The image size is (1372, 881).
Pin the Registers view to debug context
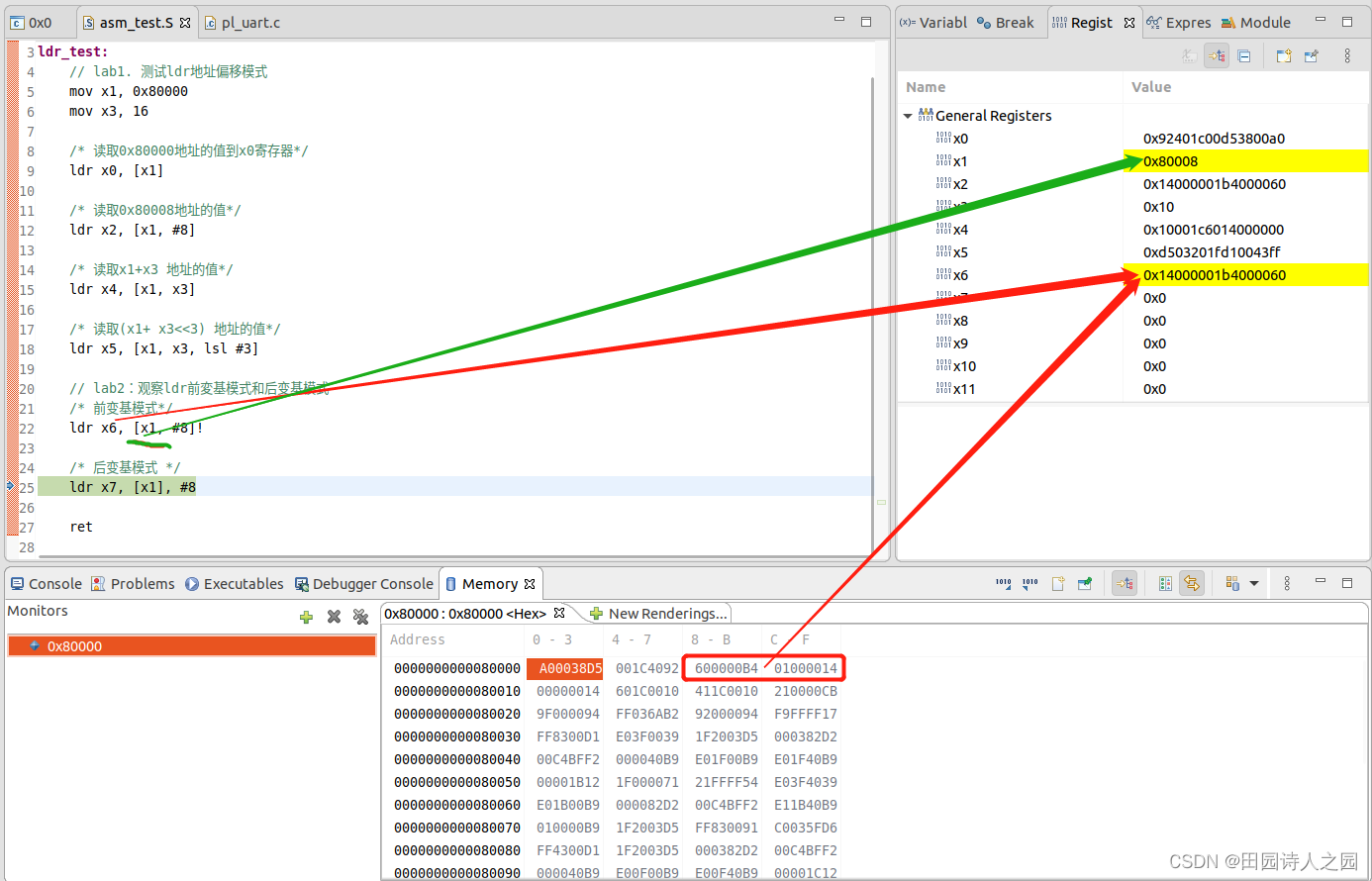1312,56
